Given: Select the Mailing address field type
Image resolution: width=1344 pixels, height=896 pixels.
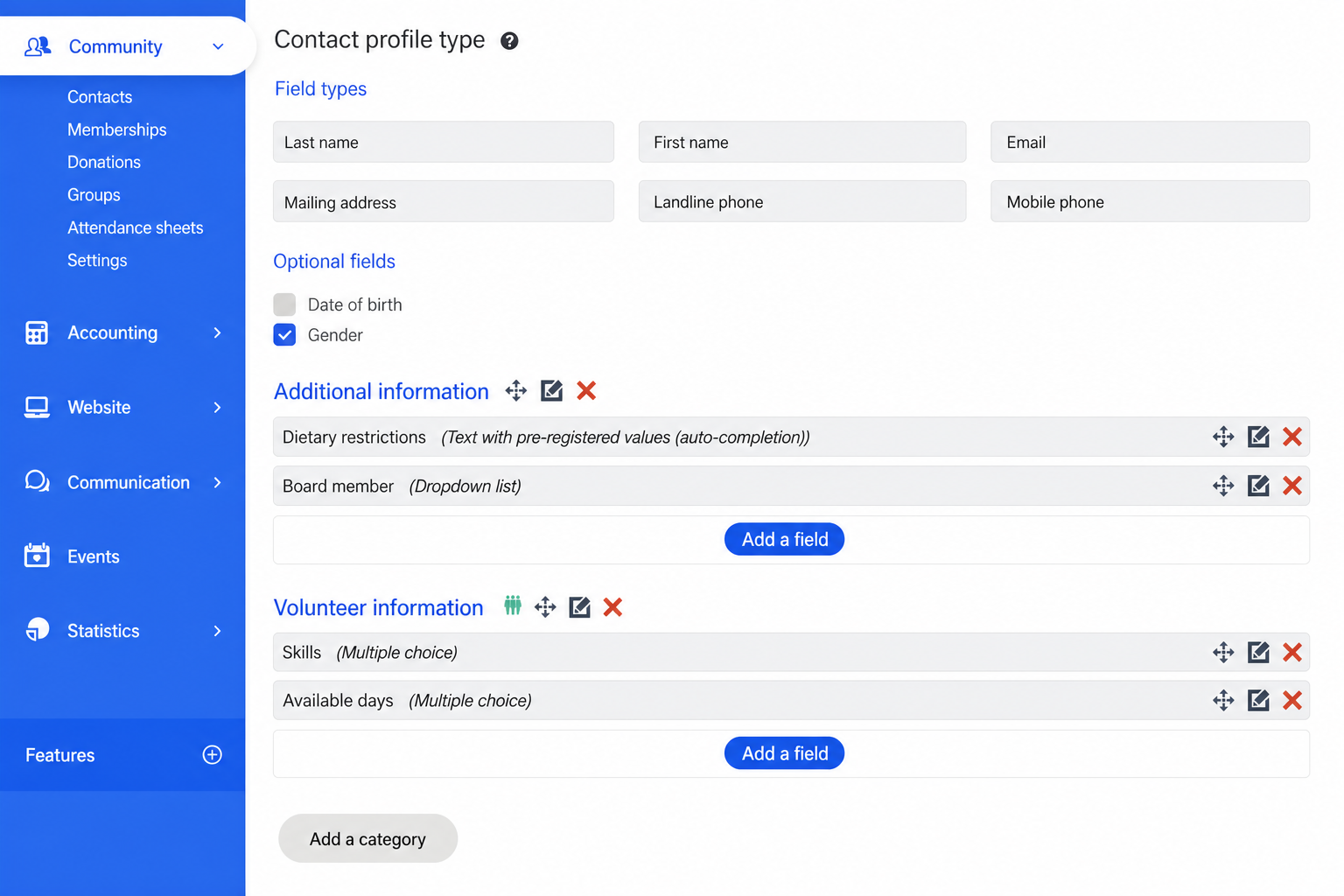Looking at the screenshot, I should (444, 201).
